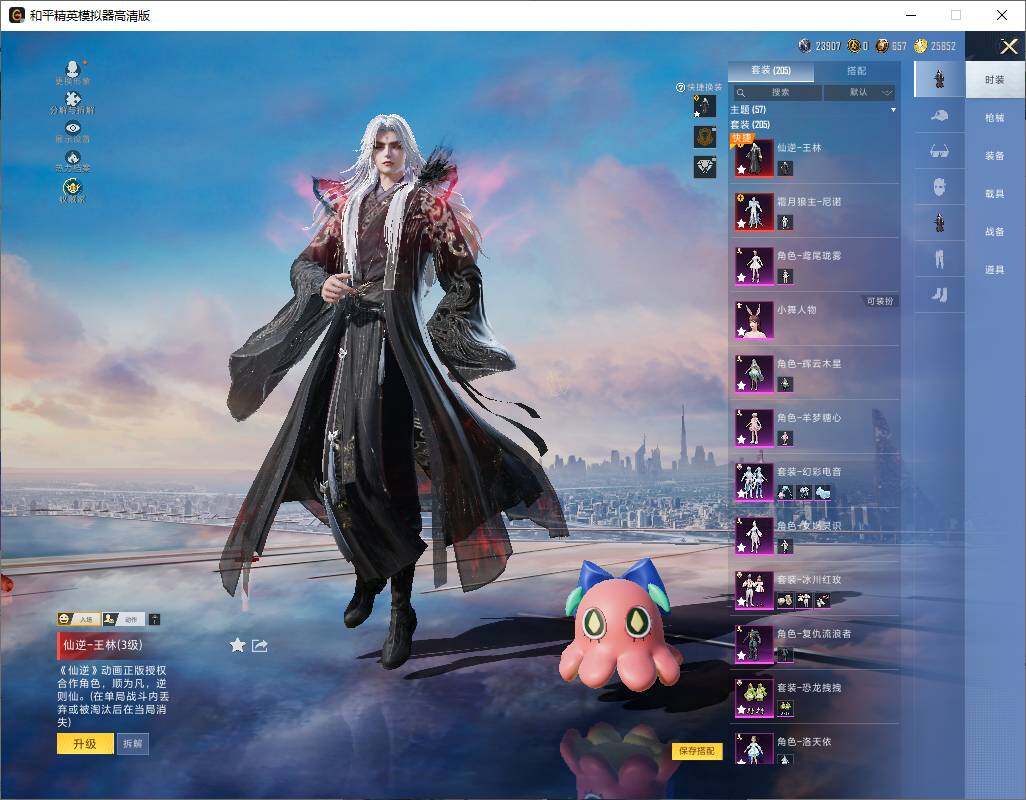1026x800 pixels.
Task: Switch to the 装备 side tab
Action: (995, 156)
